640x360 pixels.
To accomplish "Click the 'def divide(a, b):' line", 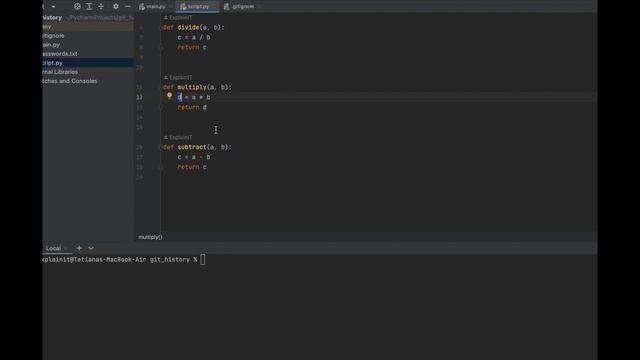I will 194,27.
